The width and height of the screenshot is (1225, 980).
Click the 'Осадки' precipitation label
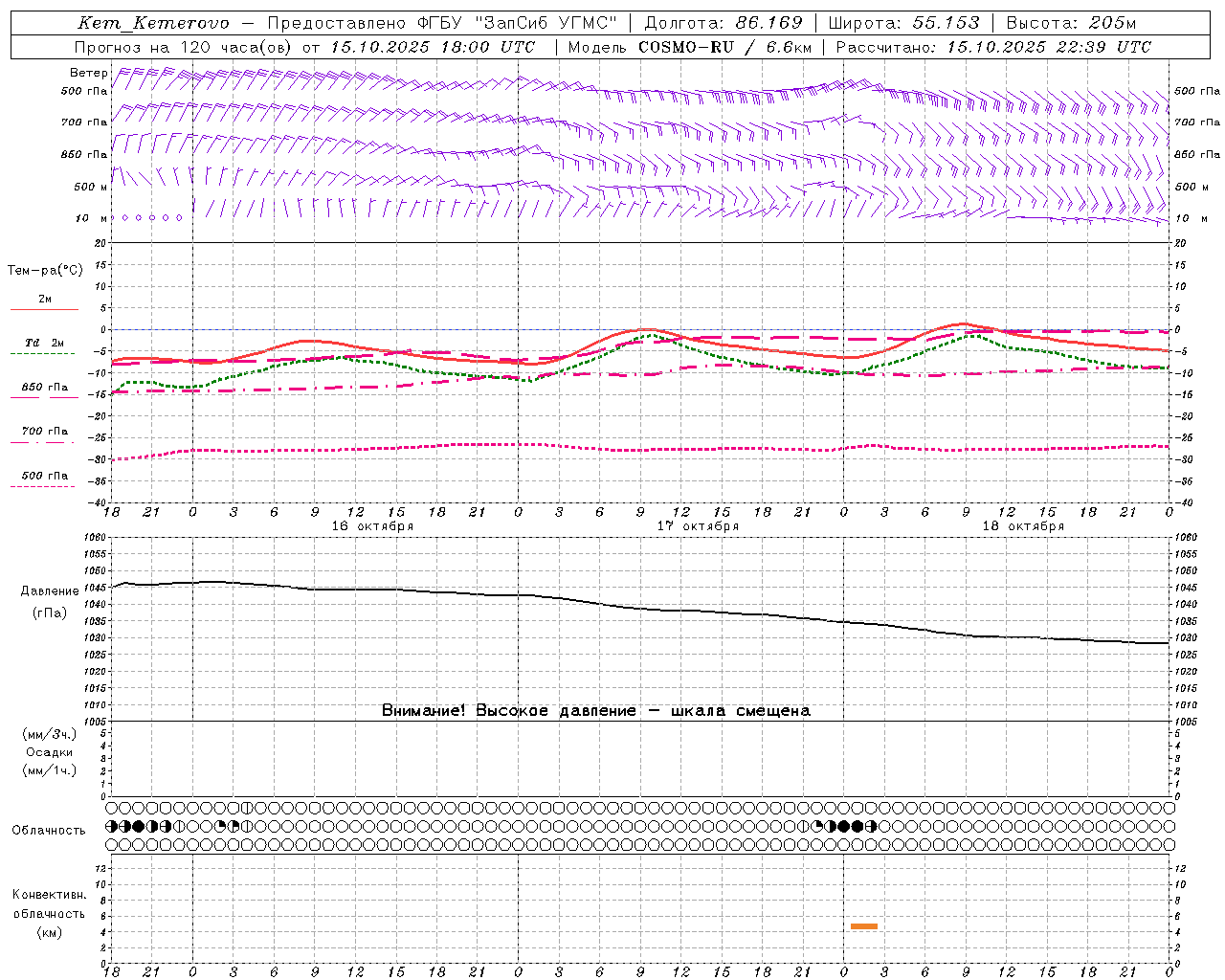(x=50, y=752)
